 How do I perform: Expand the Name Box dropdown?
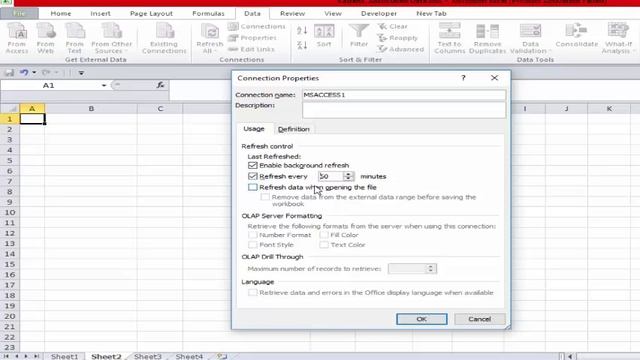104,85
